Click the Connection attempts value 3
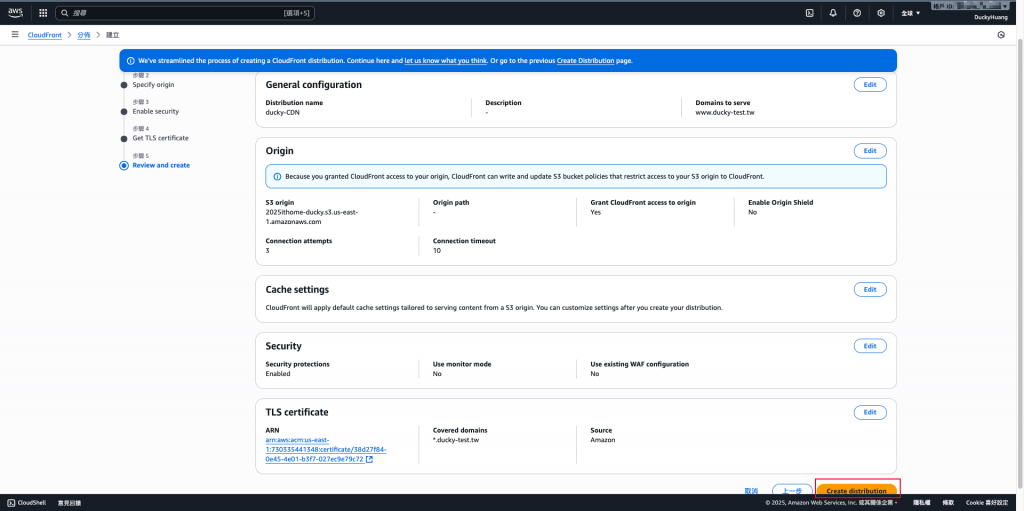The image size is (1024, 511). click(267, 250)
